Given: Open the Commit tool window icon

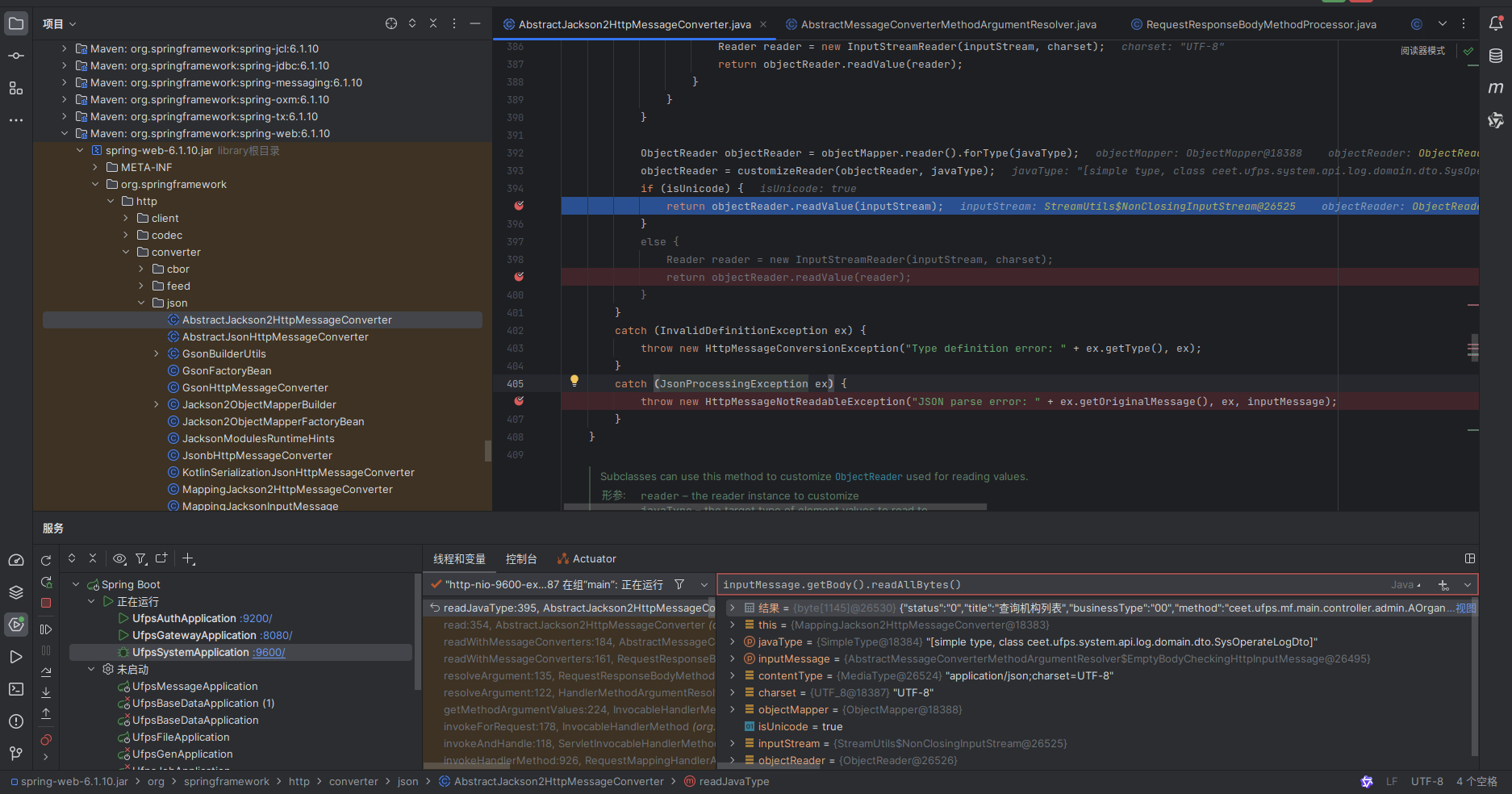Looking at the screenshot, I should 16,56.
